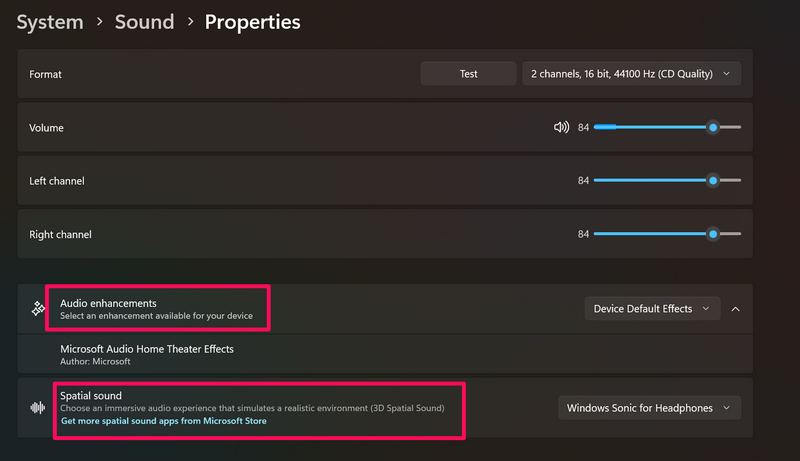Click the Right channel slider handle
The width and height of the screenshot is (800, 461).
coord(713,234)
